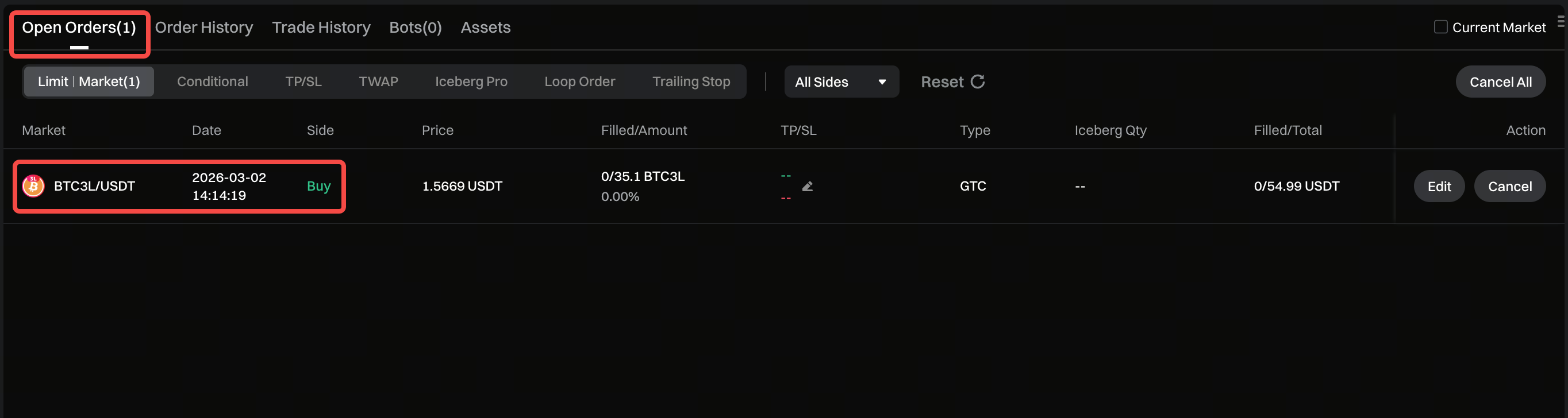Click Cancel All to remove all orders

[x=1500, y=82]
